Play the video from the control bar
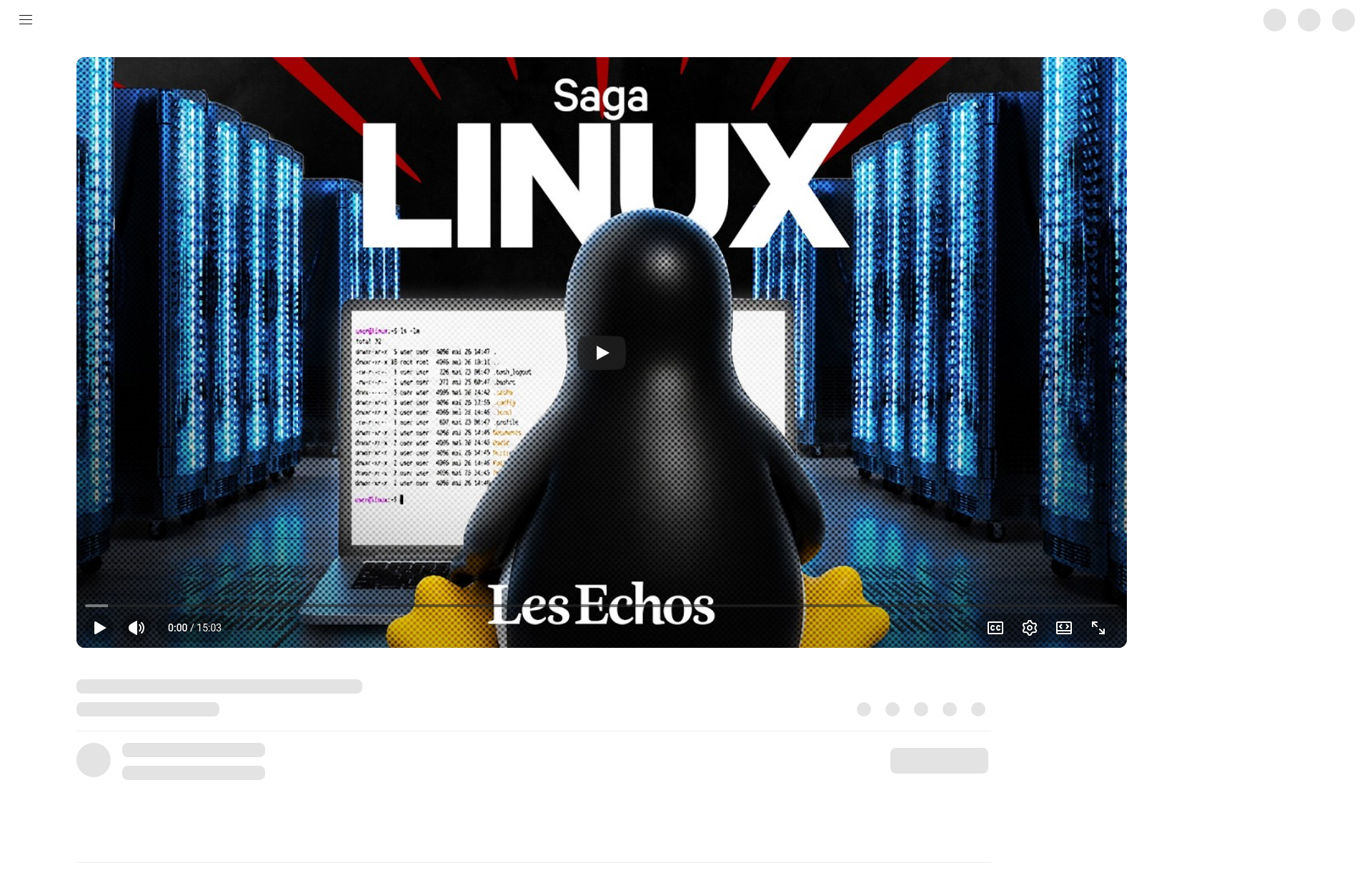The image size is (1372, 880). (100, 628)
